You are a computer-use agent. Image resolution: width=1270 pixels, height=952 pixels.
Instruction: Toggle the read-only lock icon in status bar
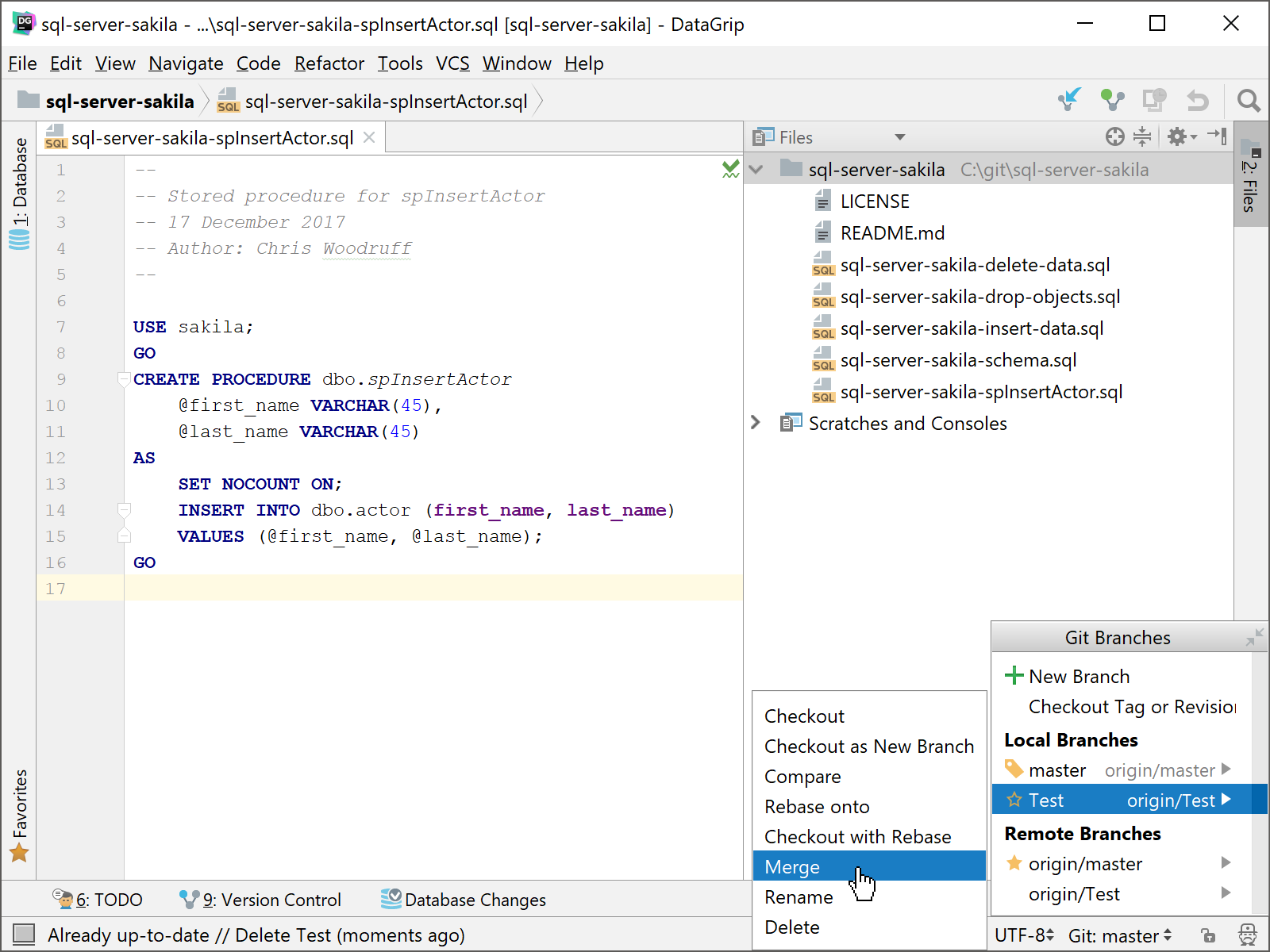(1208, 935)
